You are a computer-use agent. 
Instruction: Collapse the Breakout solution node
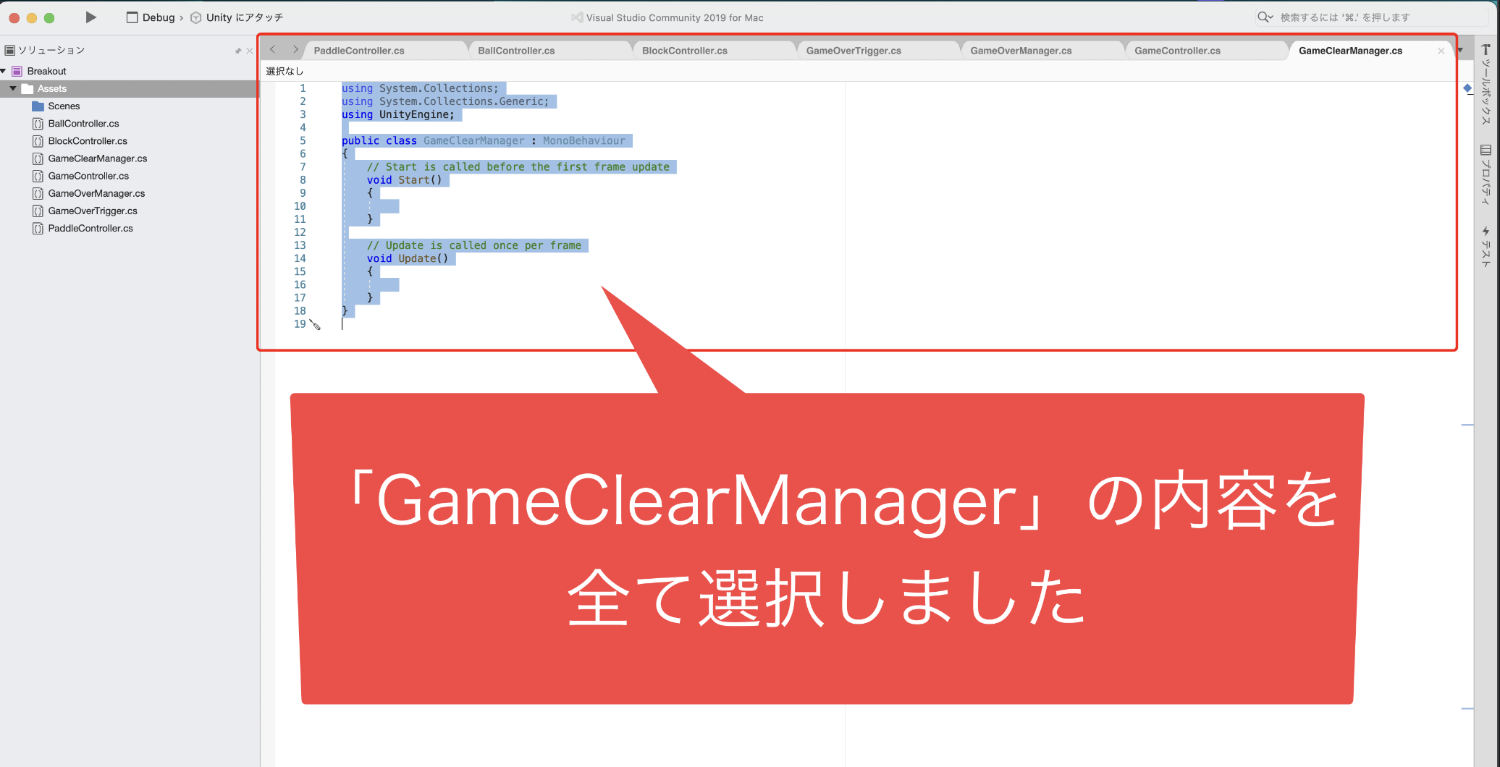pyautogui.click(x=4, y=71)
